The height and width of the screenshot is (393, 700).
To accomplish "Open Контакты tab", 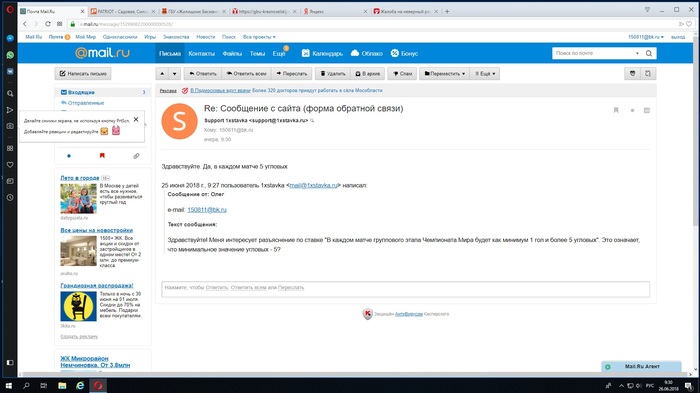I will pos(201,54).
